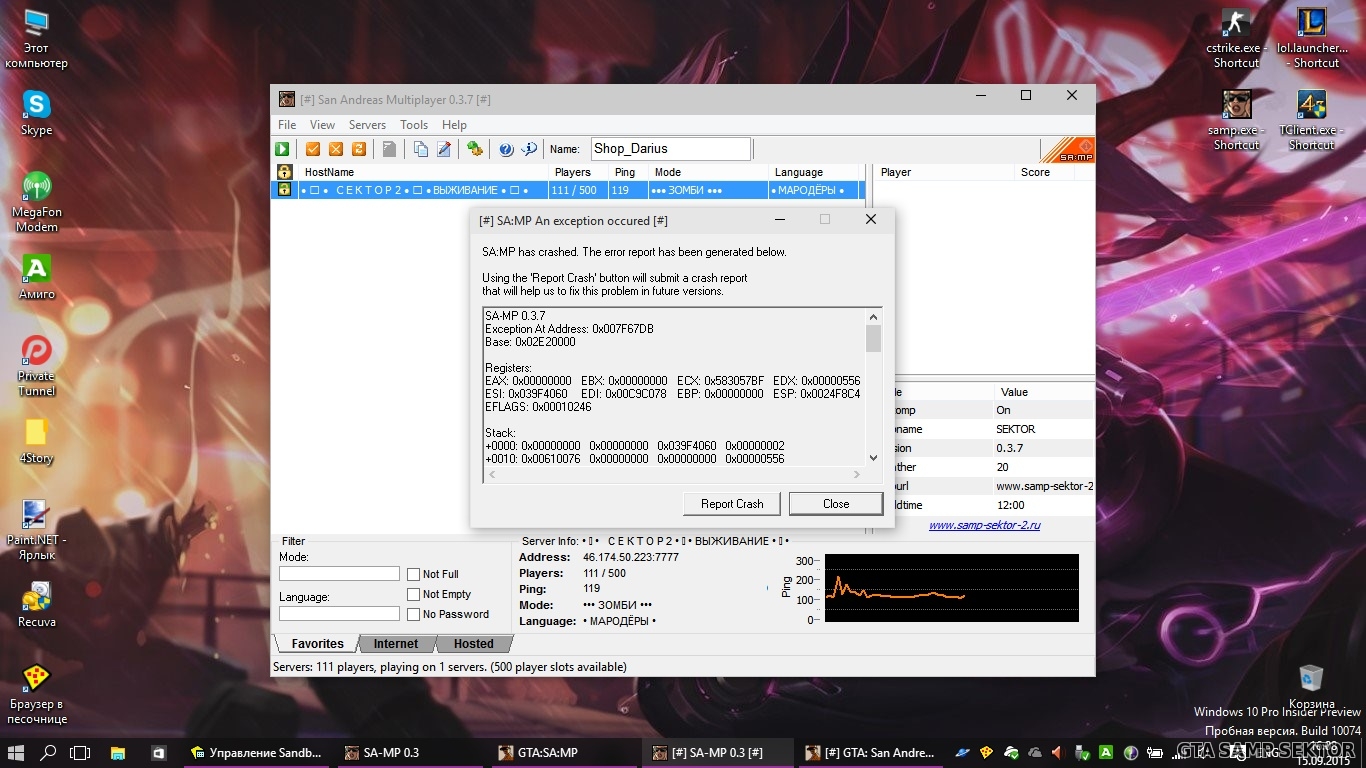Open Private Tunnel desktop icon
Image resolution: width=1366 pixels, height=768 pixels.
37,365
